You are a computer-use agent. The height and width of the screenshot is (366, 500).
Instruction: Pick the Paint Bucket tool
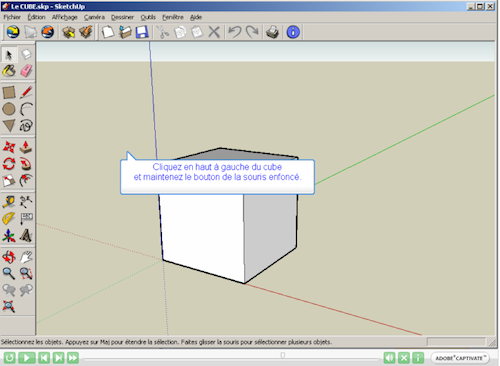click(9, 71)
